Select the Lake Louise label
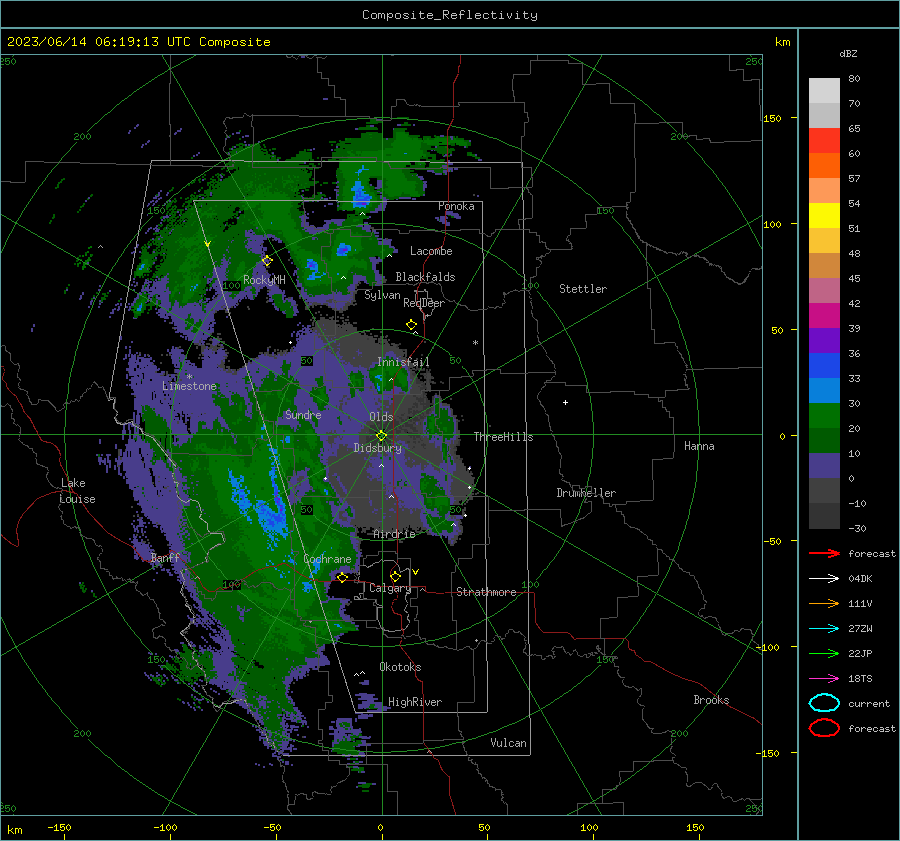This screenshot has width=900, height=841. tap(77, 491)
